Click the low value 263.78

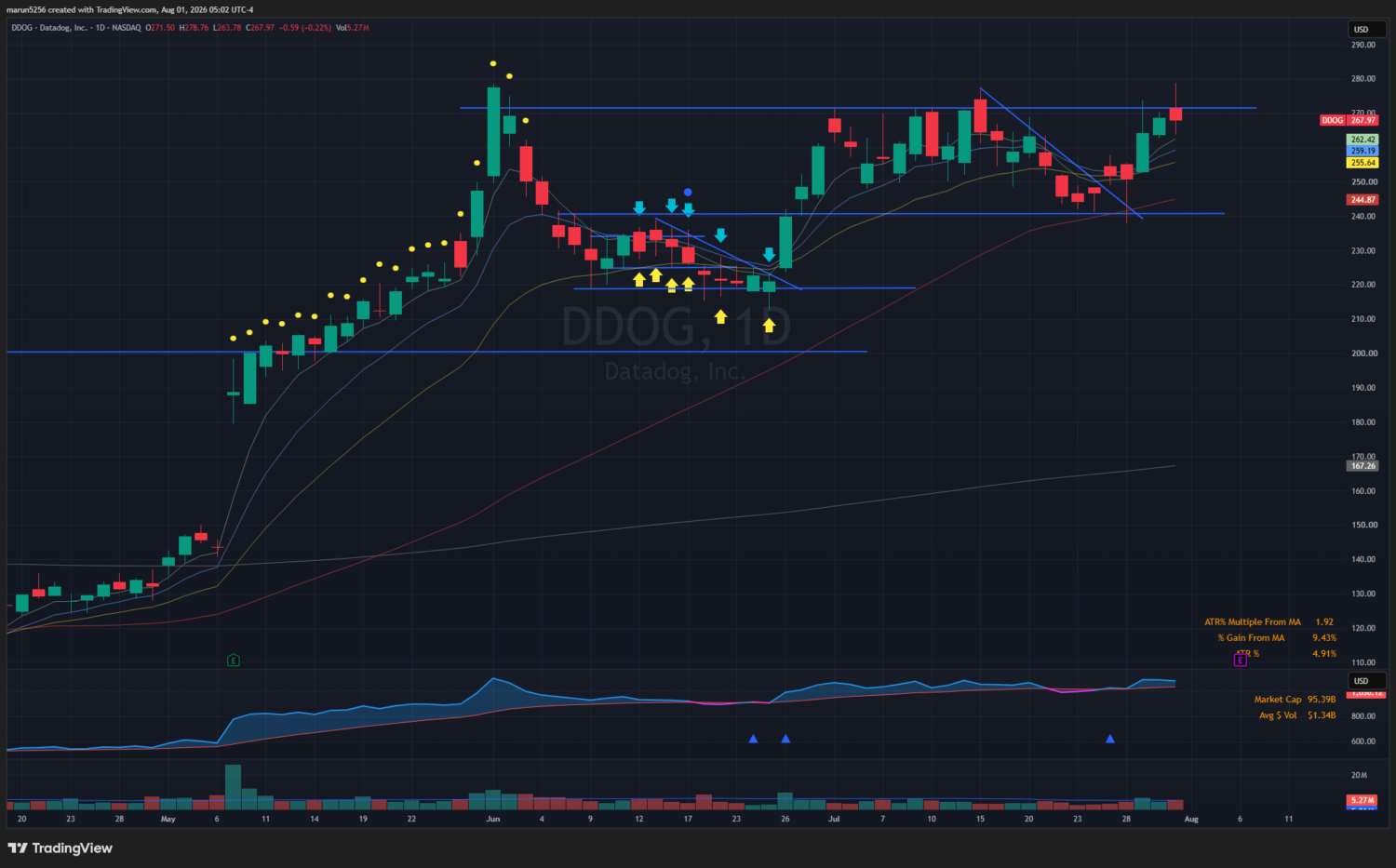pos(227,28)
